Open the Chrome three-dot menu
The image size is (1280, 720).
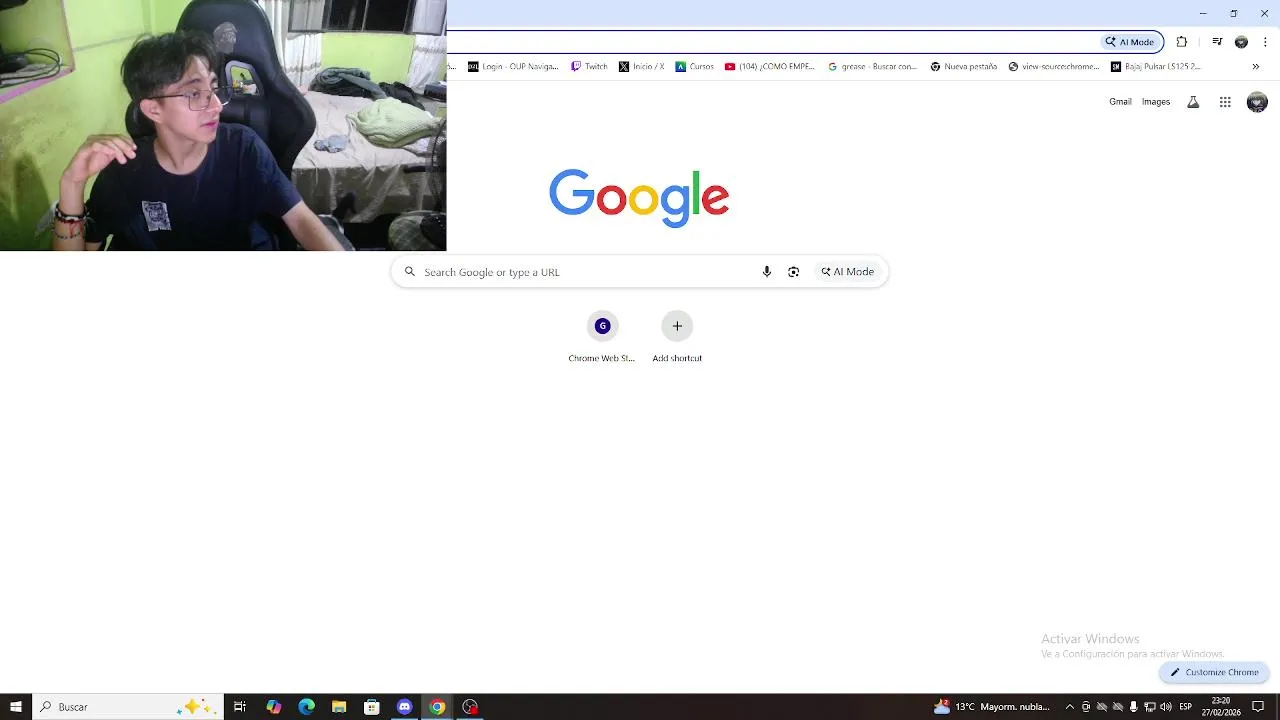(1265, 42)
